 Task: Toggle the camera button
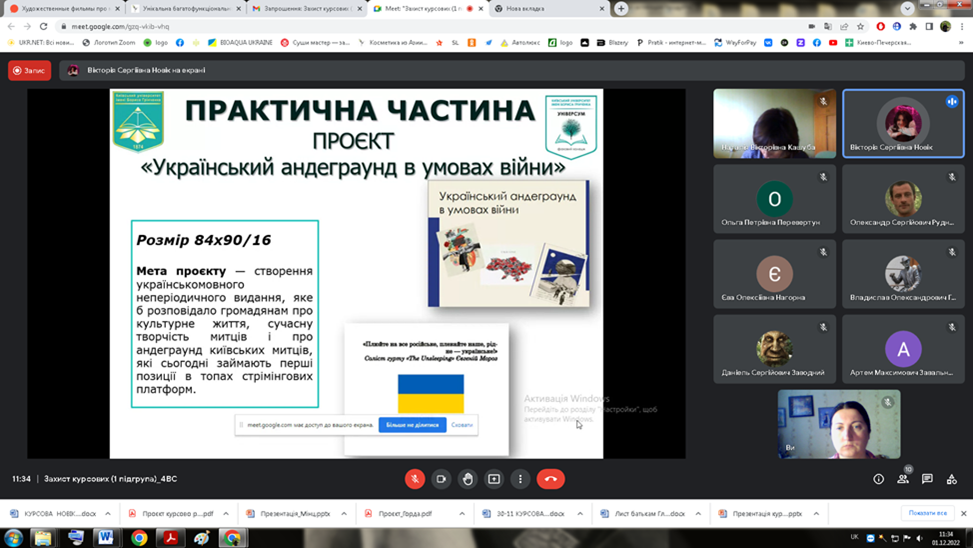click(441, 479)
